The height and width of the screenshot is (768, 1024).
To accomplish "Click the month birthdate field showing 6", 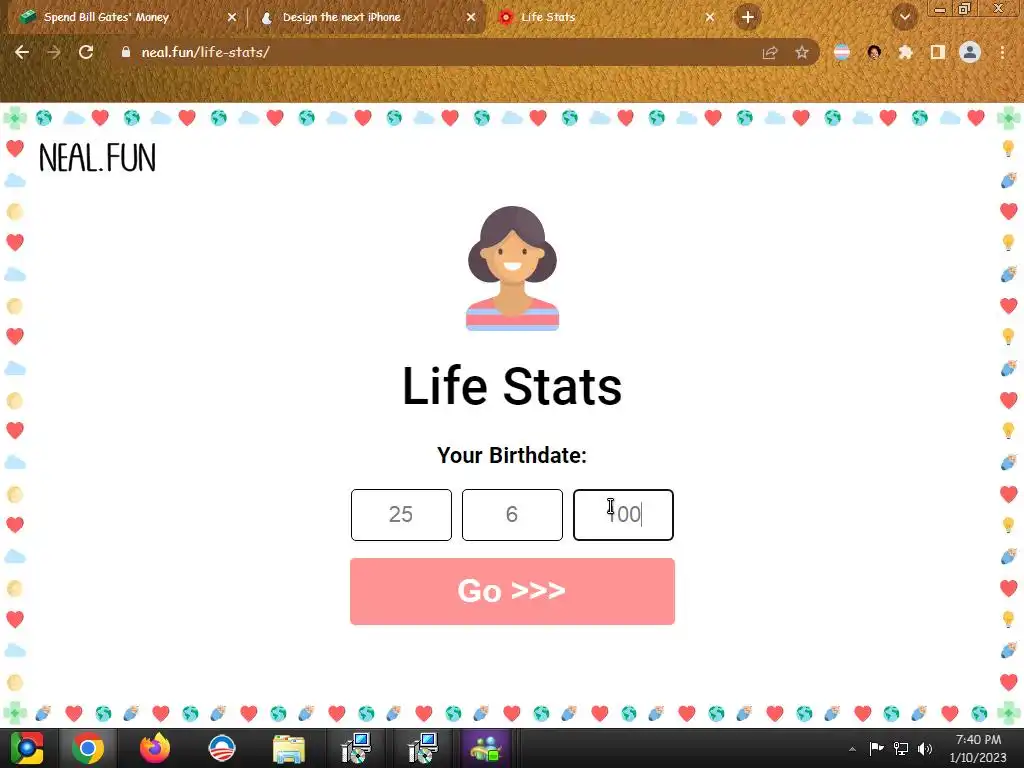I will pyautogui.click(x=512, y=515).
